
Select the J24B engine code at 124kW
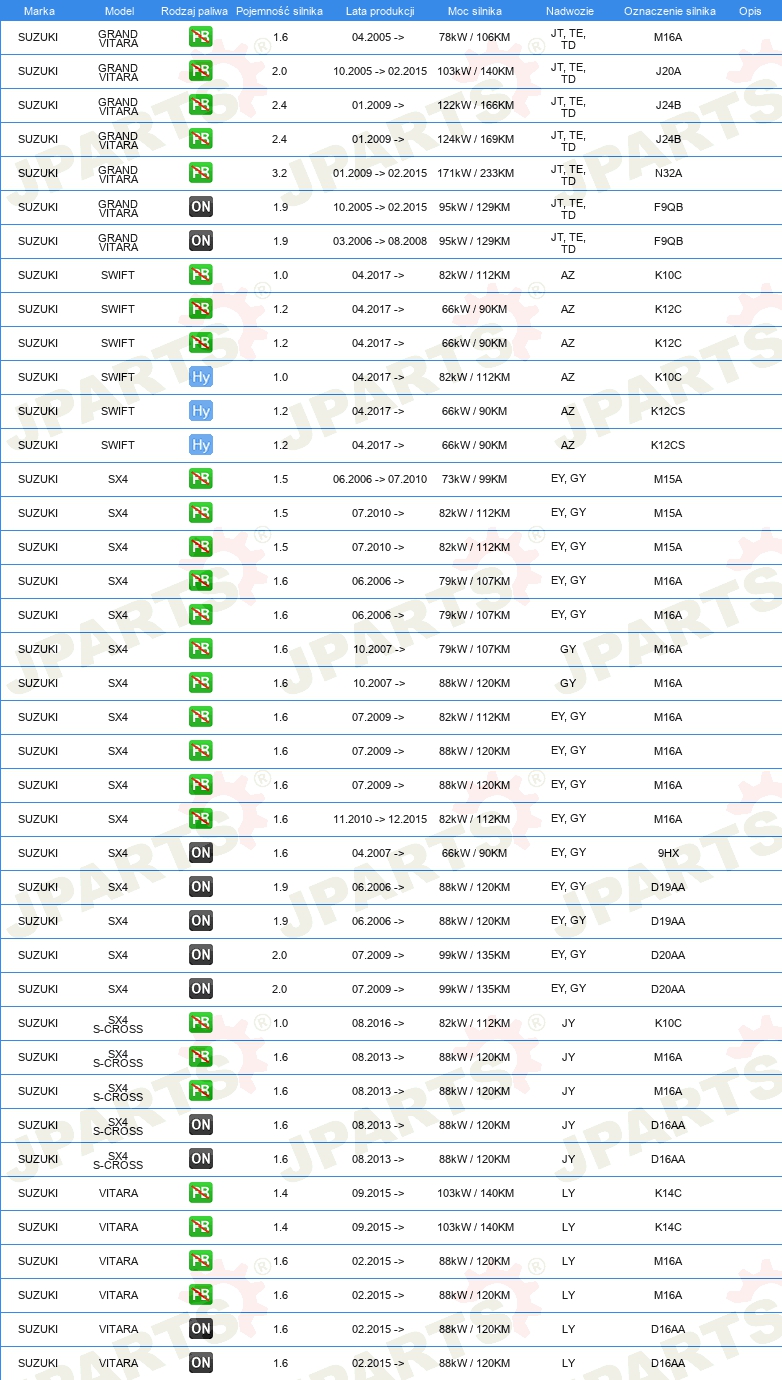[668, 139]
